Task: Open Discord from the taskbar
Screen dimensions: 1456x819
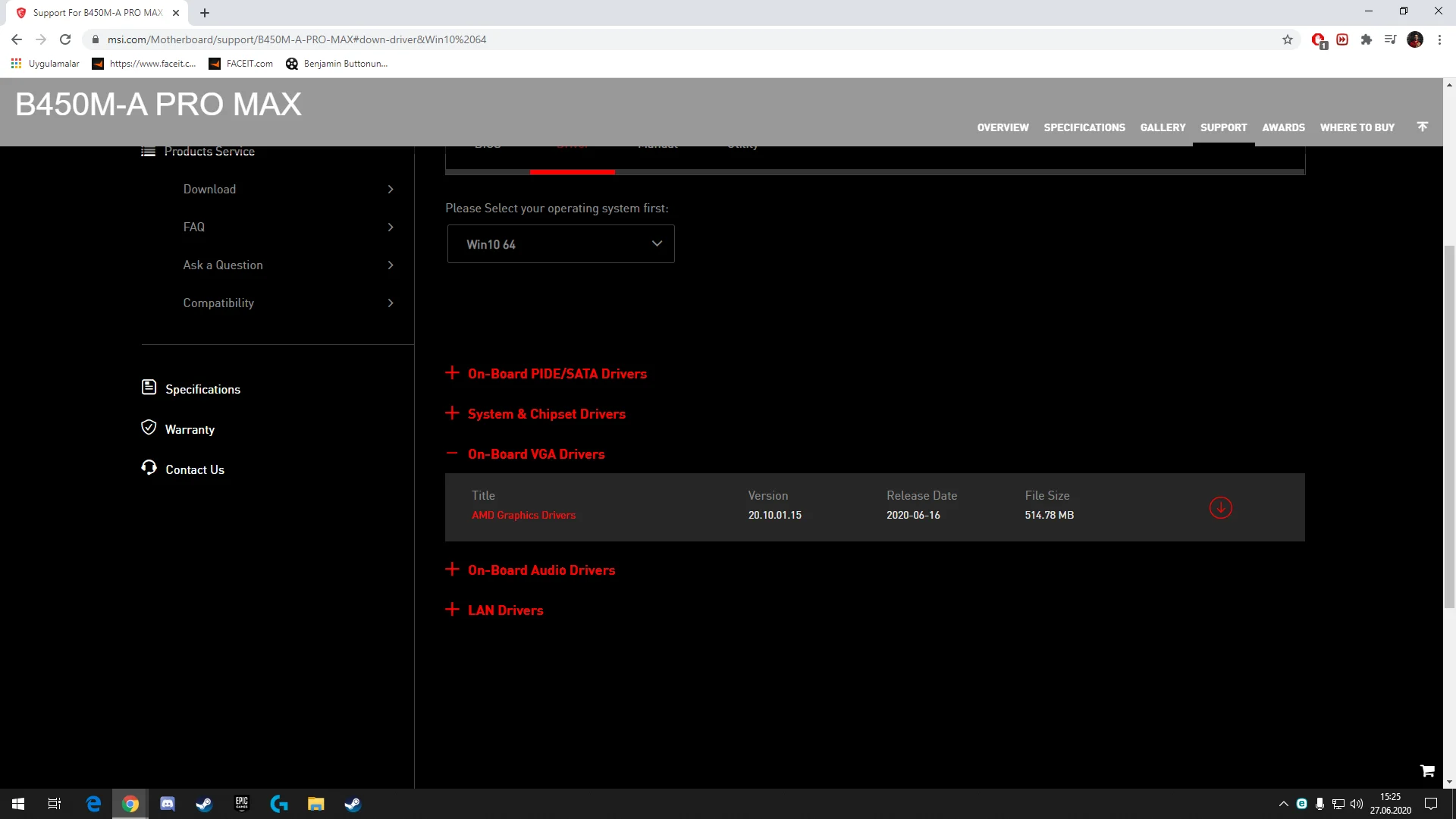Action: (x=167, y=804)
